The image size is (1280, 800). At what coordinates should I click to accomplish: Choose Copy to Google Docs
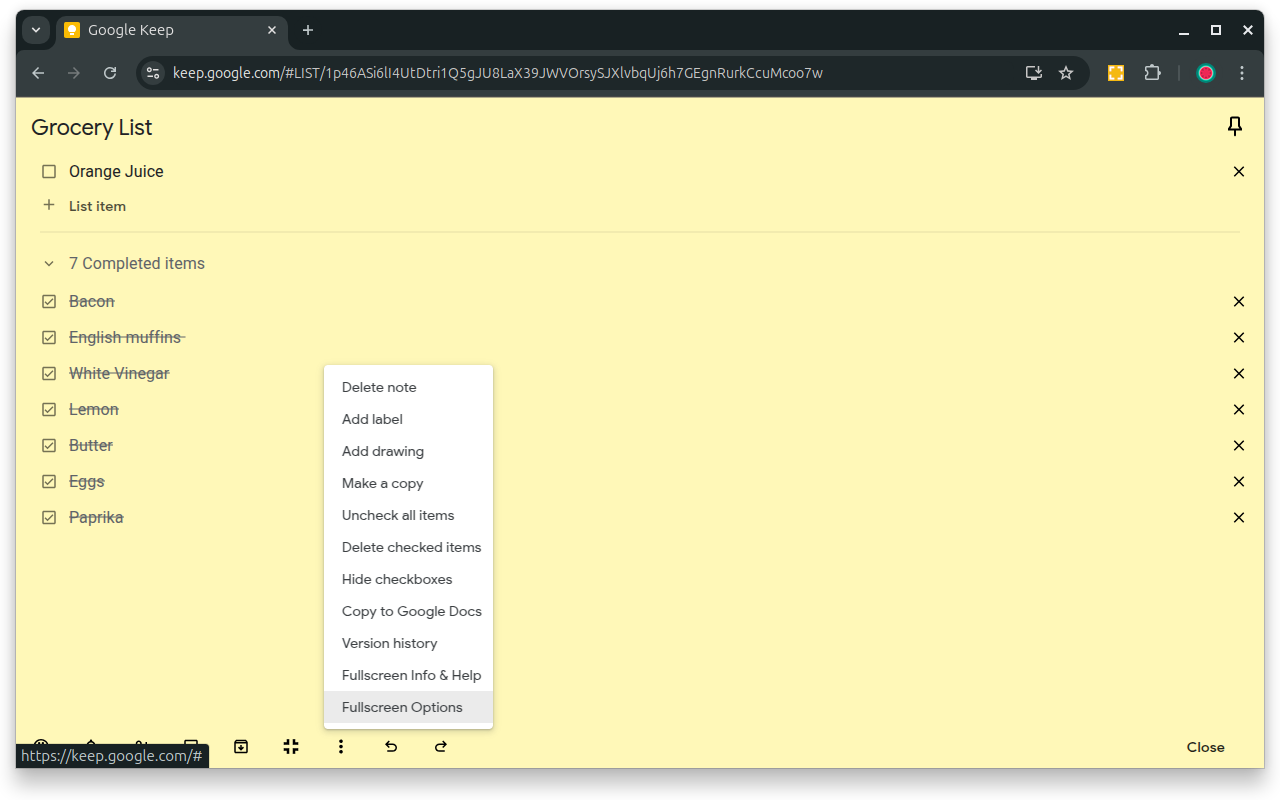[411, 611]
